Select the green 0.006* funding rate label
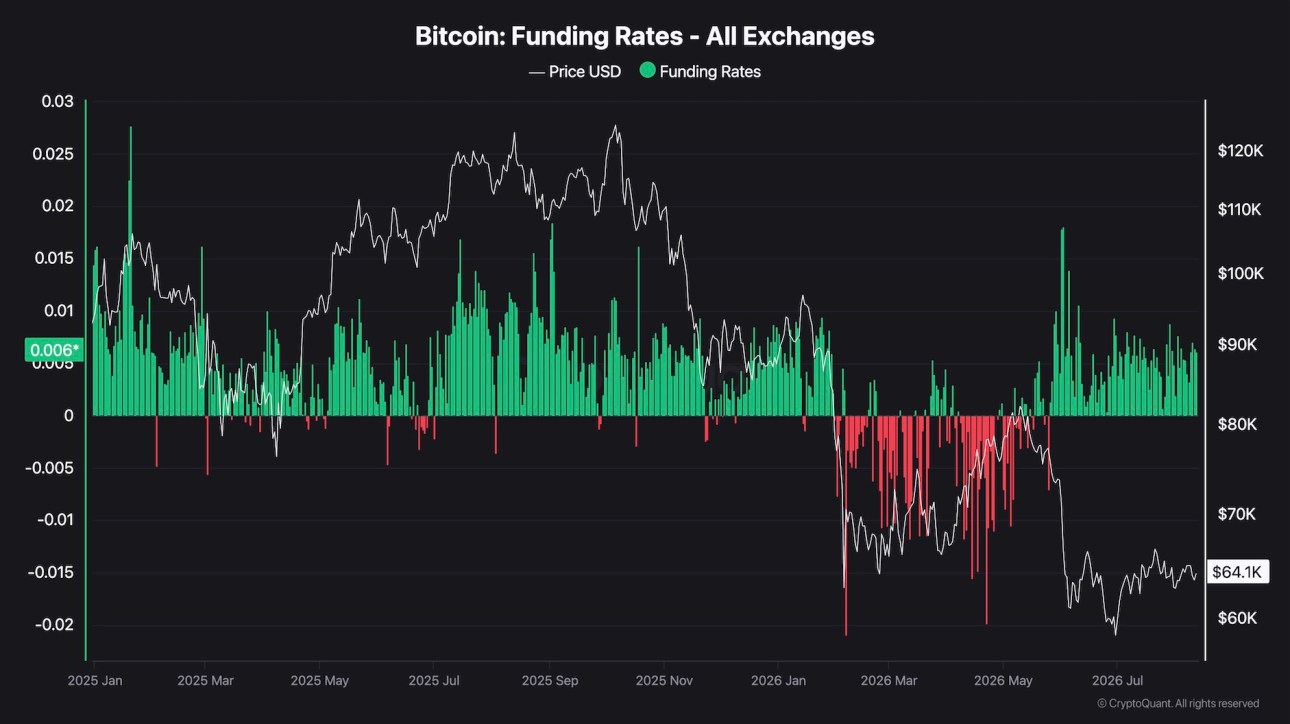Screen dimensions: 1290x724 [53, 350]
